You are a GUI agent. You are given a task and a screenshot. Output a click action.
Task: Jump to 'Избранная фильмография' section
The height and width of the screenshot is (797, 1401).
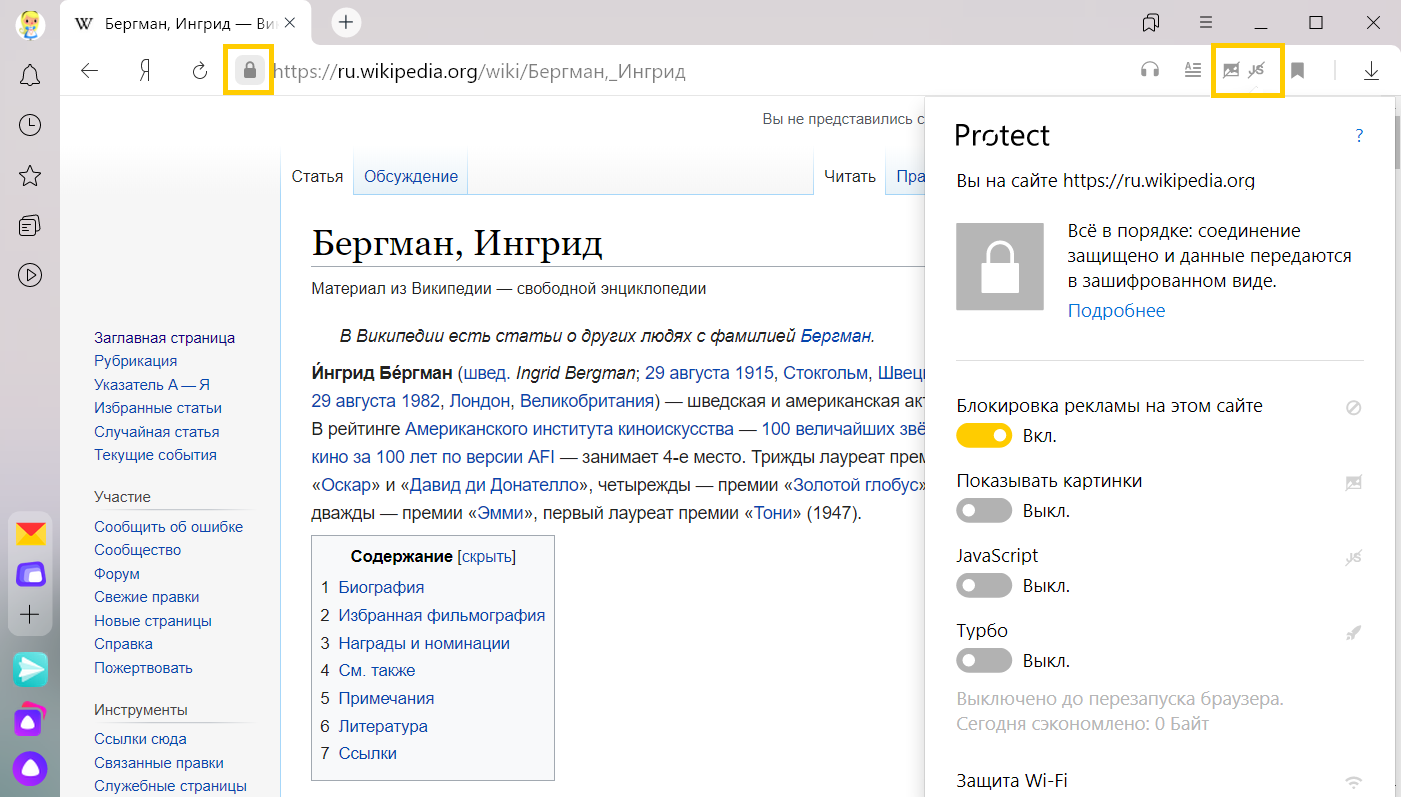pyautogui.click(x=442, y=615)
